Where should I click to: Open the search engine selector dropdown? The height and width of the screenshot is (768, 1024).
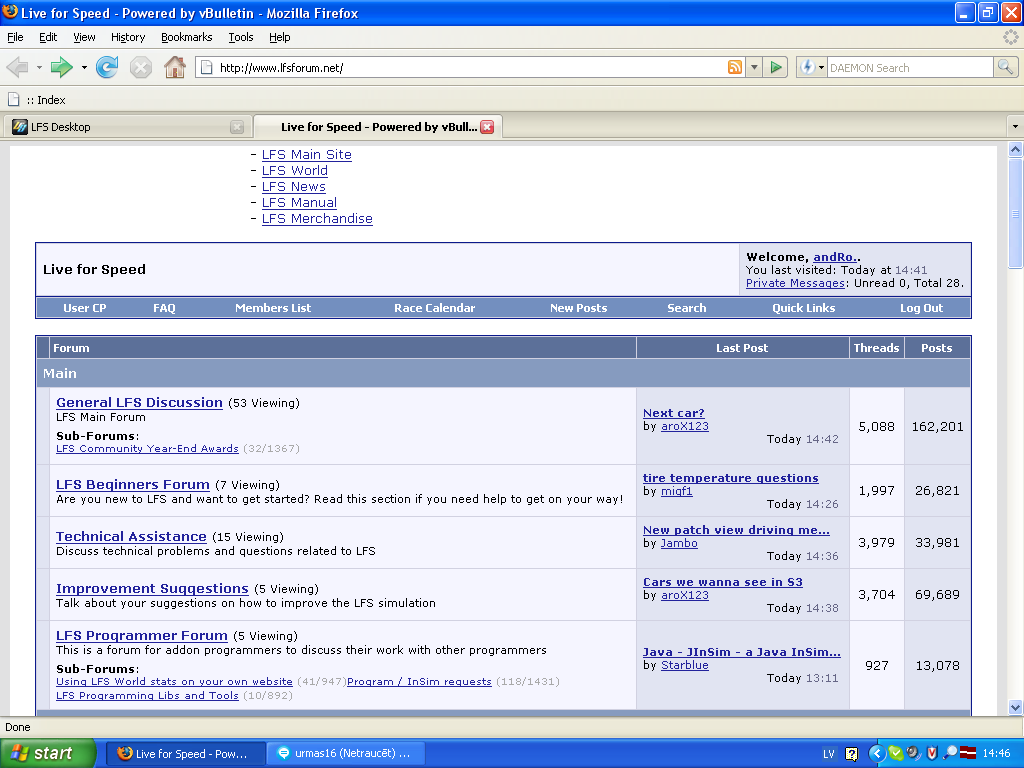821,67
